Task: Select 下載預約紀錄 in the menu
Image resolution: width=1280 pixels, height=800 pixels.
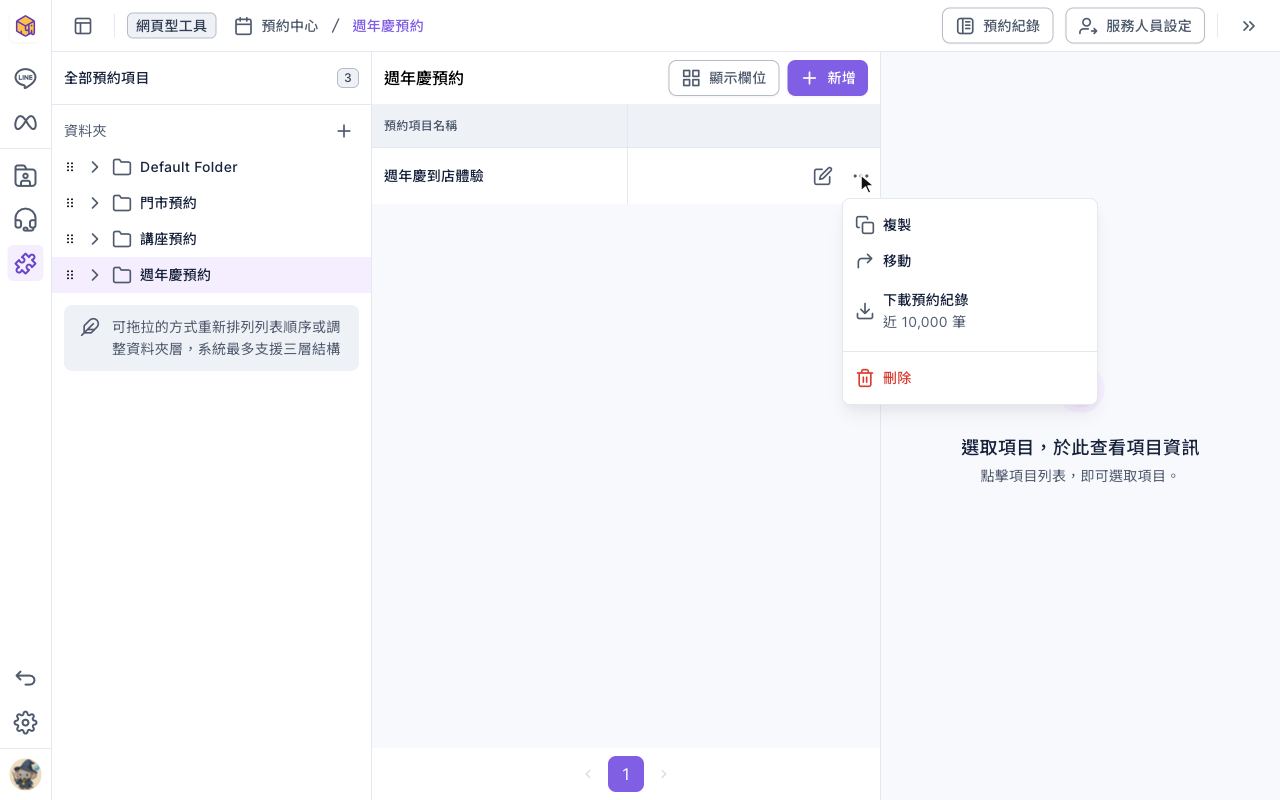Action: (970, 311)
